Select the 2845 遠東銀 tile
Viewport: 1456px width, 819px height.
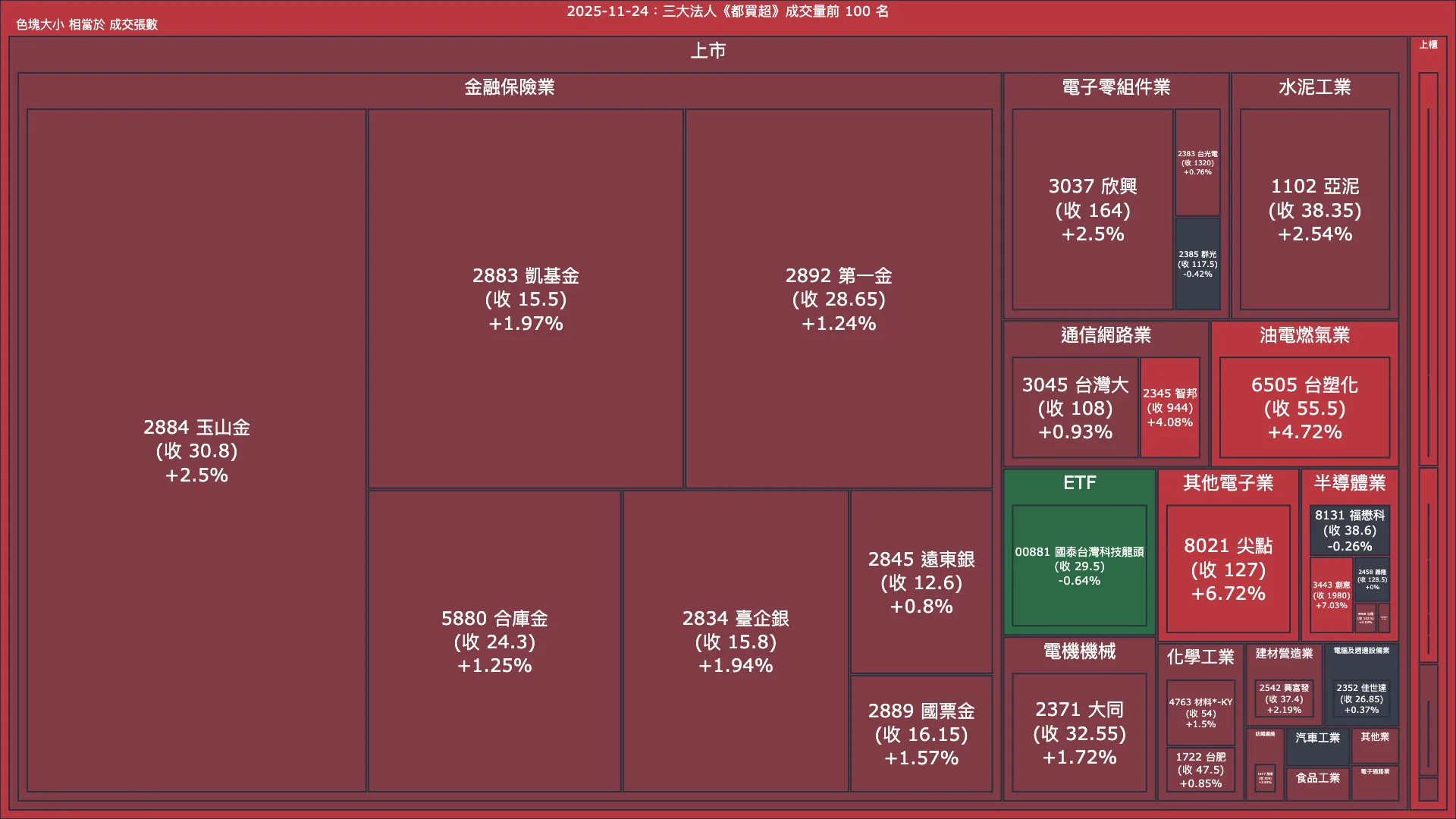tap(921, 584)
